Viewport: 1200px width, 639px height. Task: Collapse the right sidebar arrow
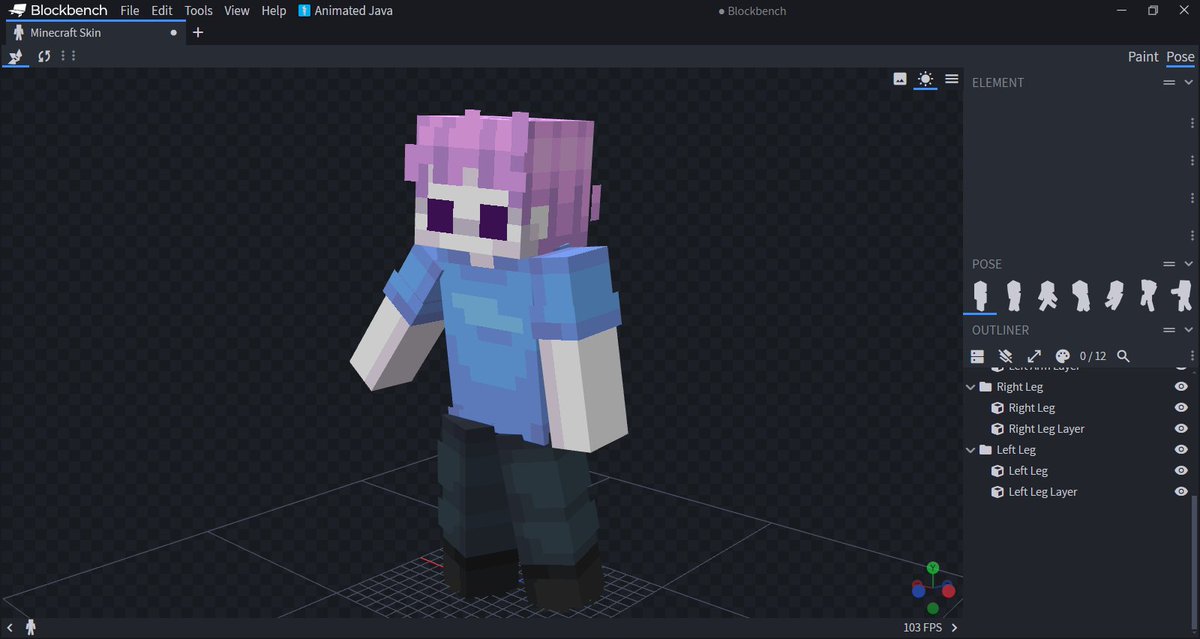954,628
